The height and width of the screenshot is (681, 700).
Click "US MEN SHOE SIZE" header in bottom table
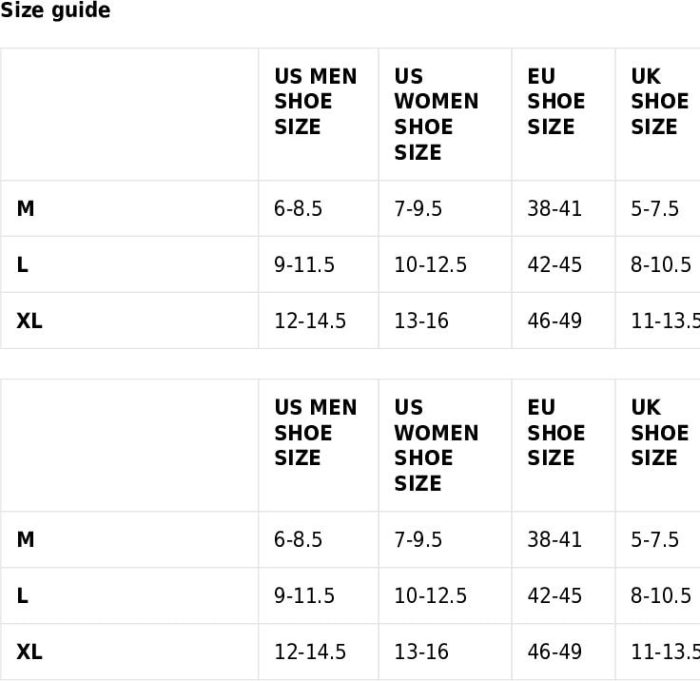pyautogui.click(x=315, y=433)
